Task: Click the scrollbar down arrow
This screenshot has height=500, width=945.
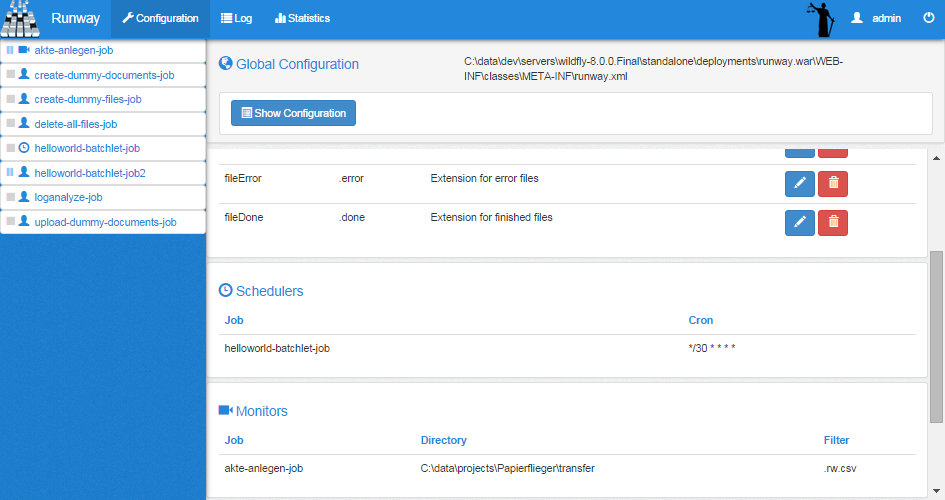Action: click(x=937, y=491)
